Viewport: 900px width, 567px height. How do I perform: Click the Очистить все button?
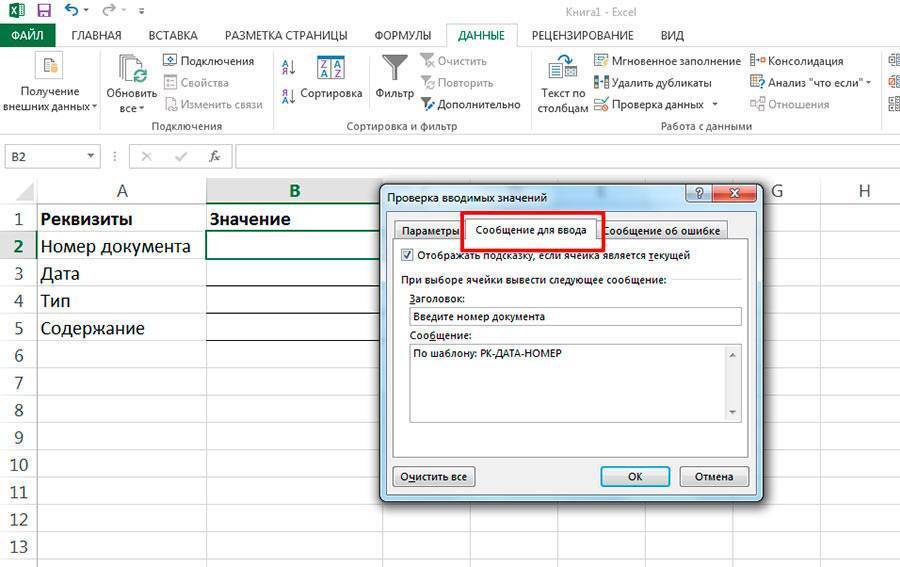[433, 477]
